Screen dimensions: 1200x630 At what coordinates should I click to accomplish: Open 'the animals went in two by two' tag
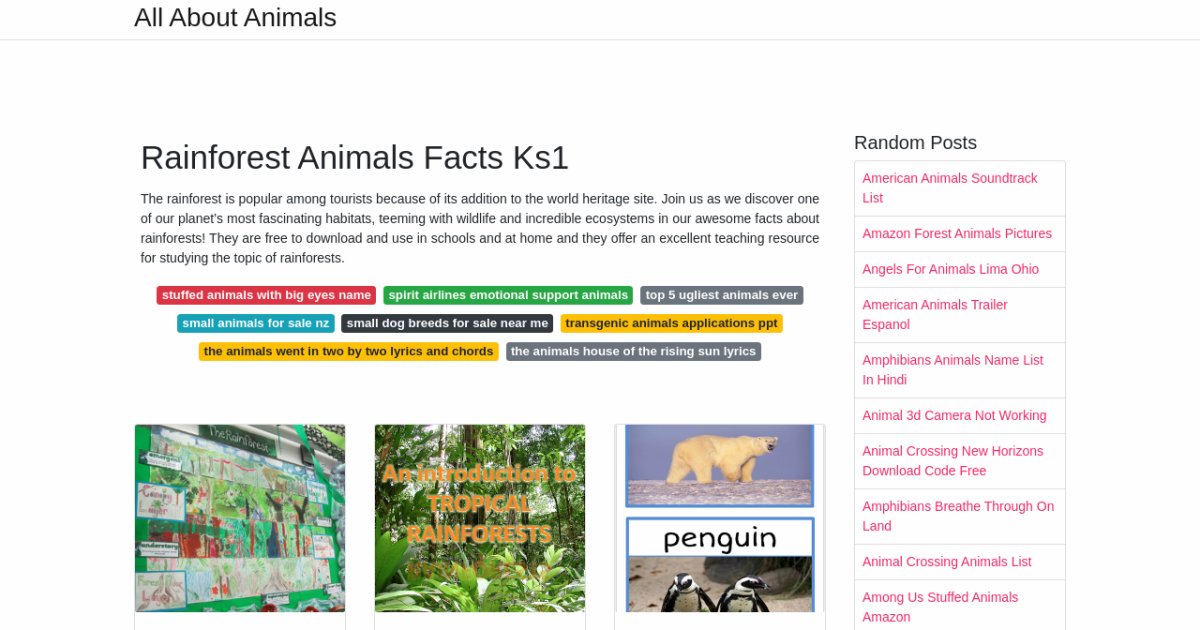pyautogui.click(x=348, y=351)
